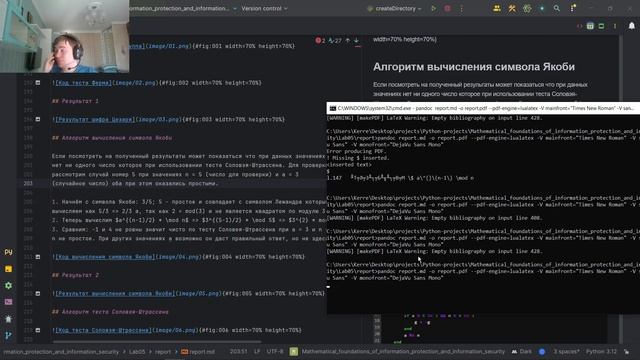This screenshot has height=360, width=640.
Task: Click the "Missing $ inserted." line in cmd
Action: tap(358, 158)
